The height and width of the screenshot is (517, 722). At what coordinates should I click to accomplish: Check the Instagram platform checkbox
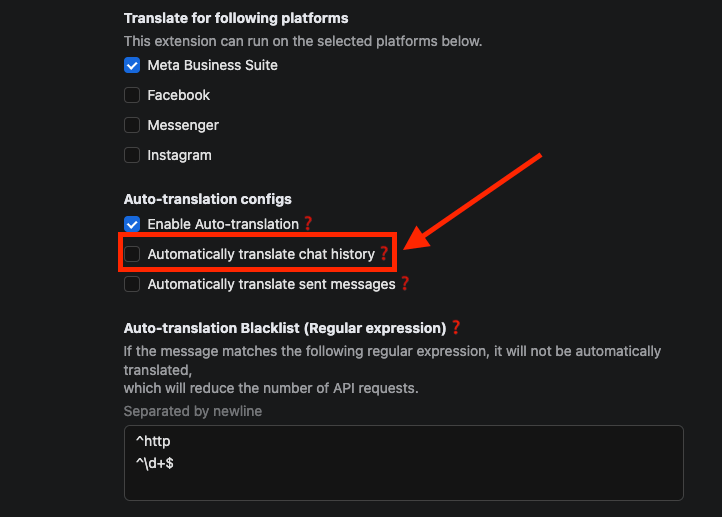pos(132,155)
